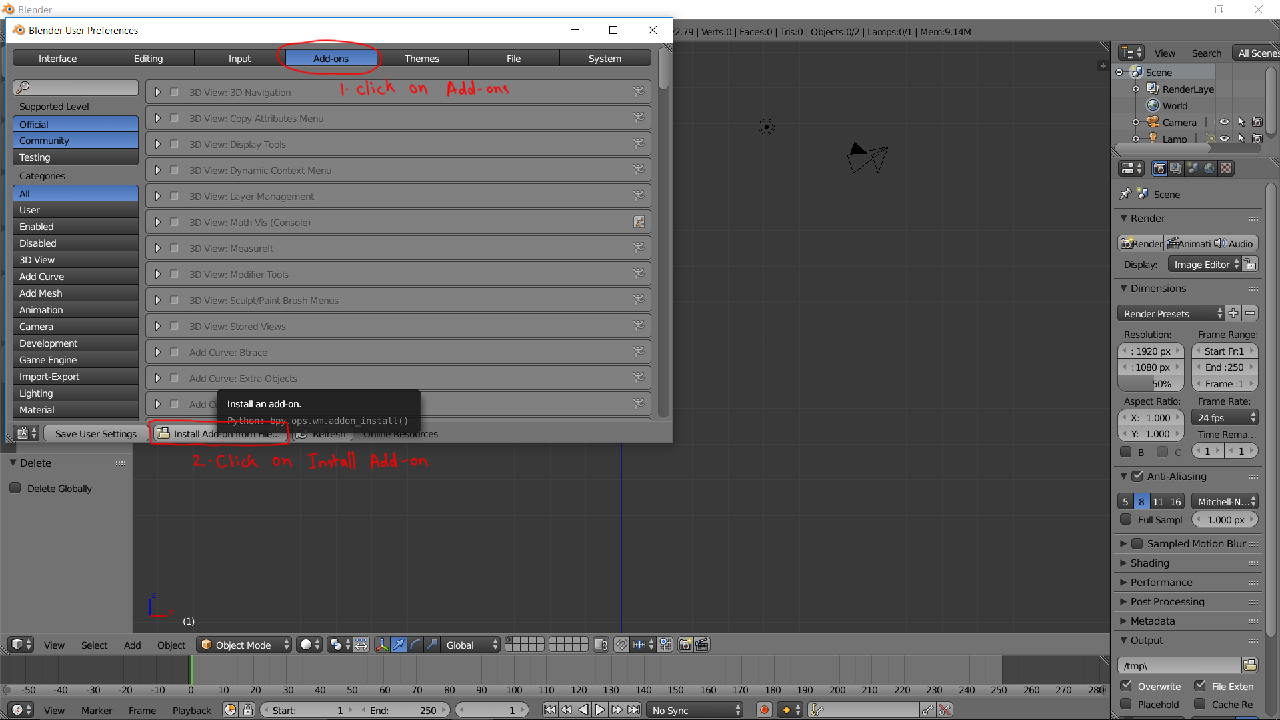Switch to the Interface preferences tab
The image size is (1280, 720).
coord(58,58)
